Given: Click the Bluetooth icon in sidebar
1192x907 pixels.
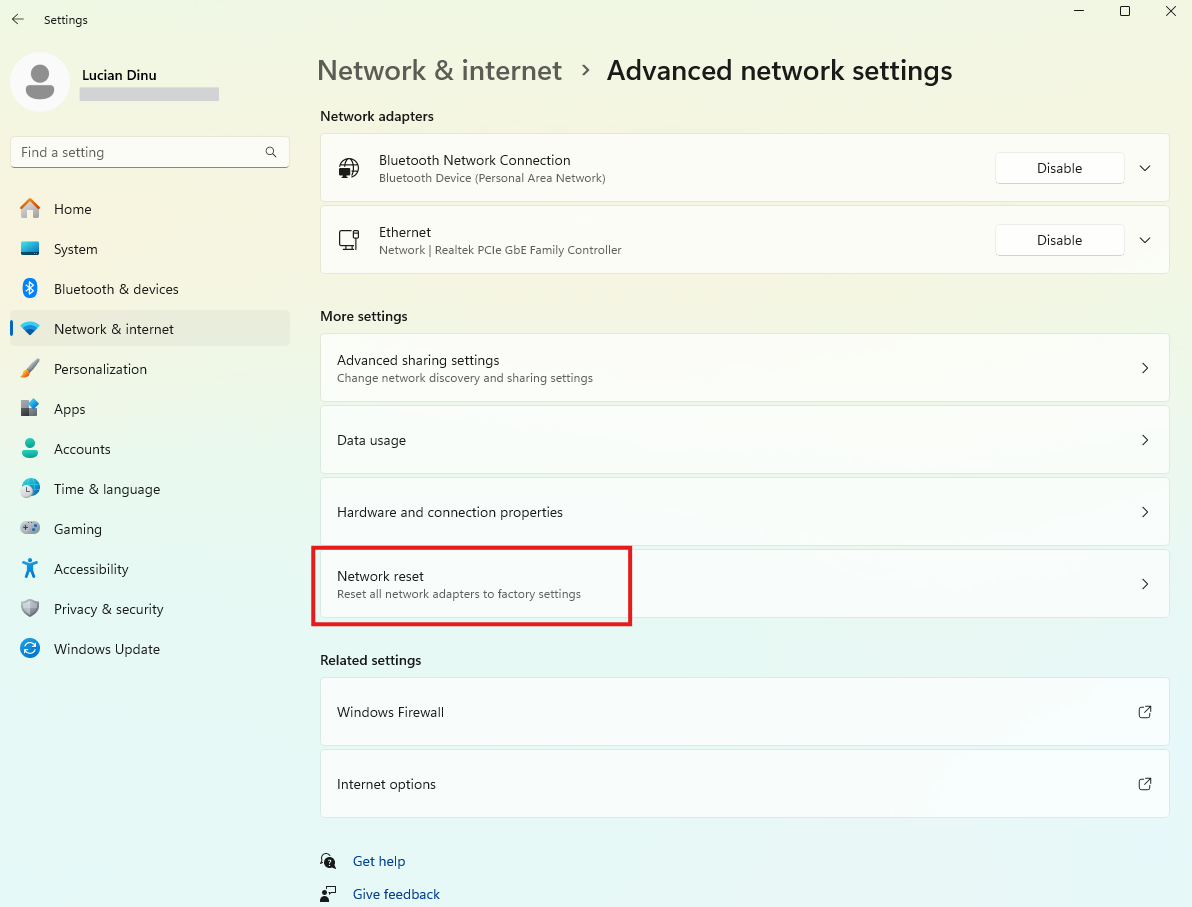Looking at the screenshot, I should (30, 288).
